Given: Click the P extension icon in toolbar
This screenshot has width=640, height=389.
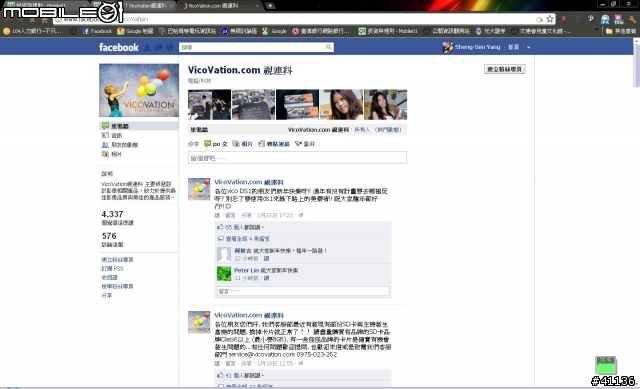Looking at the screenshot, I should [x=591, y=19].
